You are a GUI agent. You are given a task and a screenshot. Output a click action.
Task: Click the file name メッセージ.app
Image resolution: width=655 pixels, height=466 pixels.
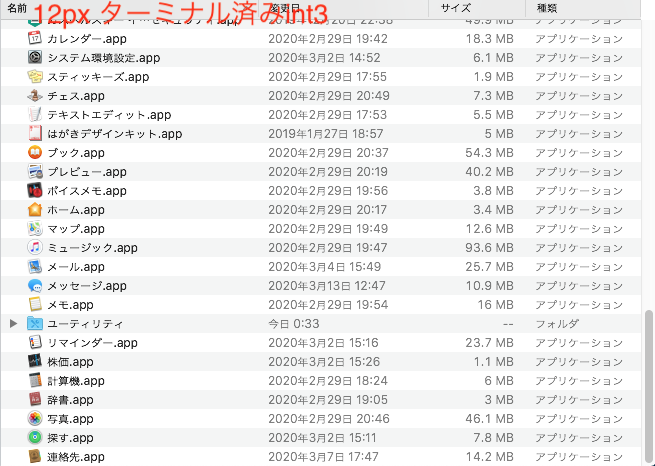click(x=87, y=286)
